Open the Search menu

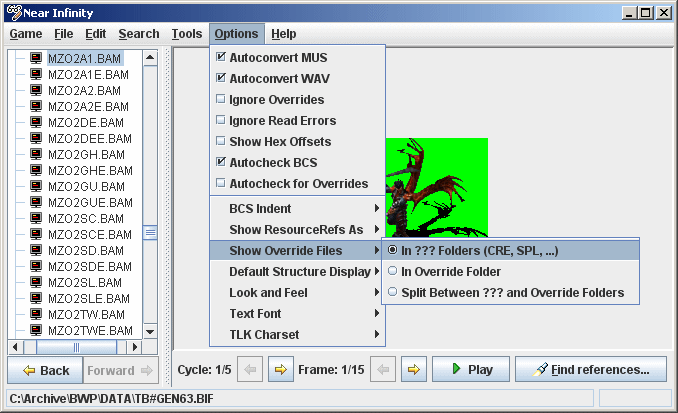pos(139,34)
